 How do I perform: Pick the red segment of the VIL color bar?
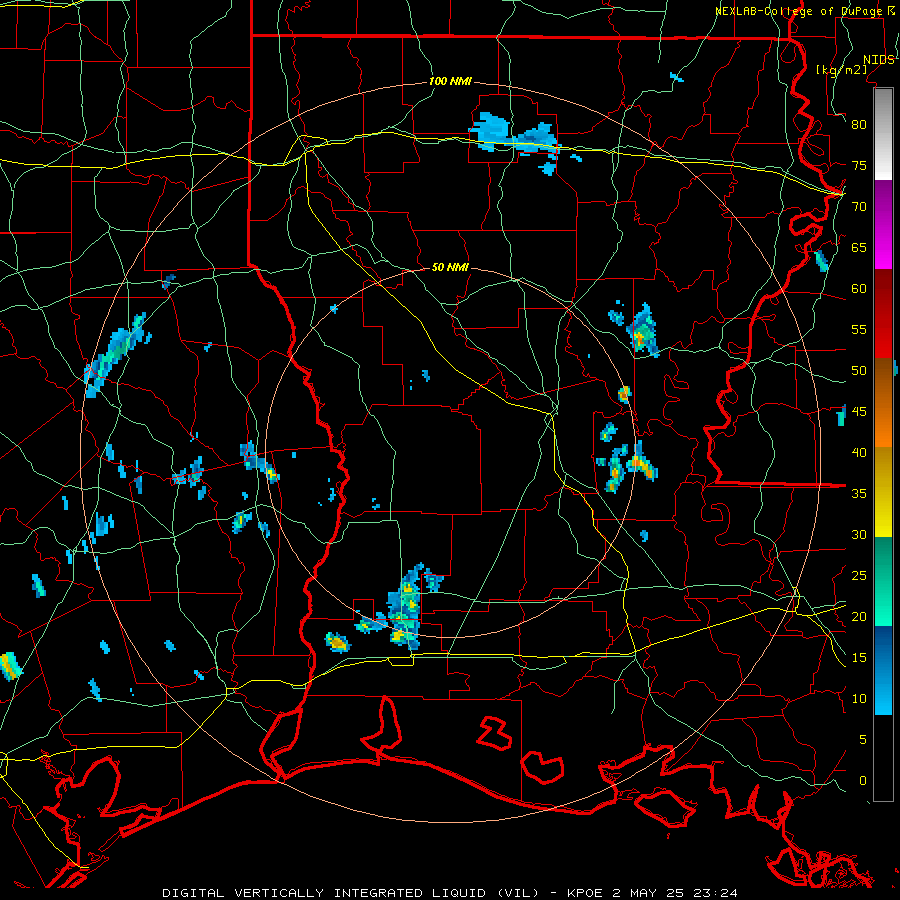click(883, 314)
